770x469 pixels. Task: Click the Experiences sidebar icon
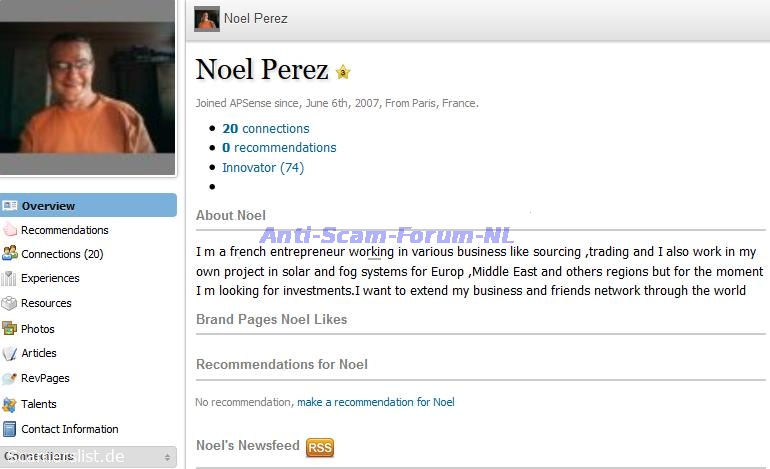(x=10, y=278)
